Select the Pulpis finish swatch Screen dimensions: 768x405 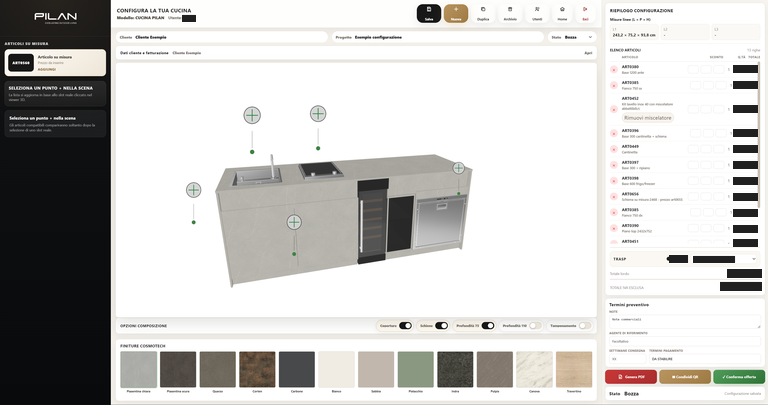(495, 369)
